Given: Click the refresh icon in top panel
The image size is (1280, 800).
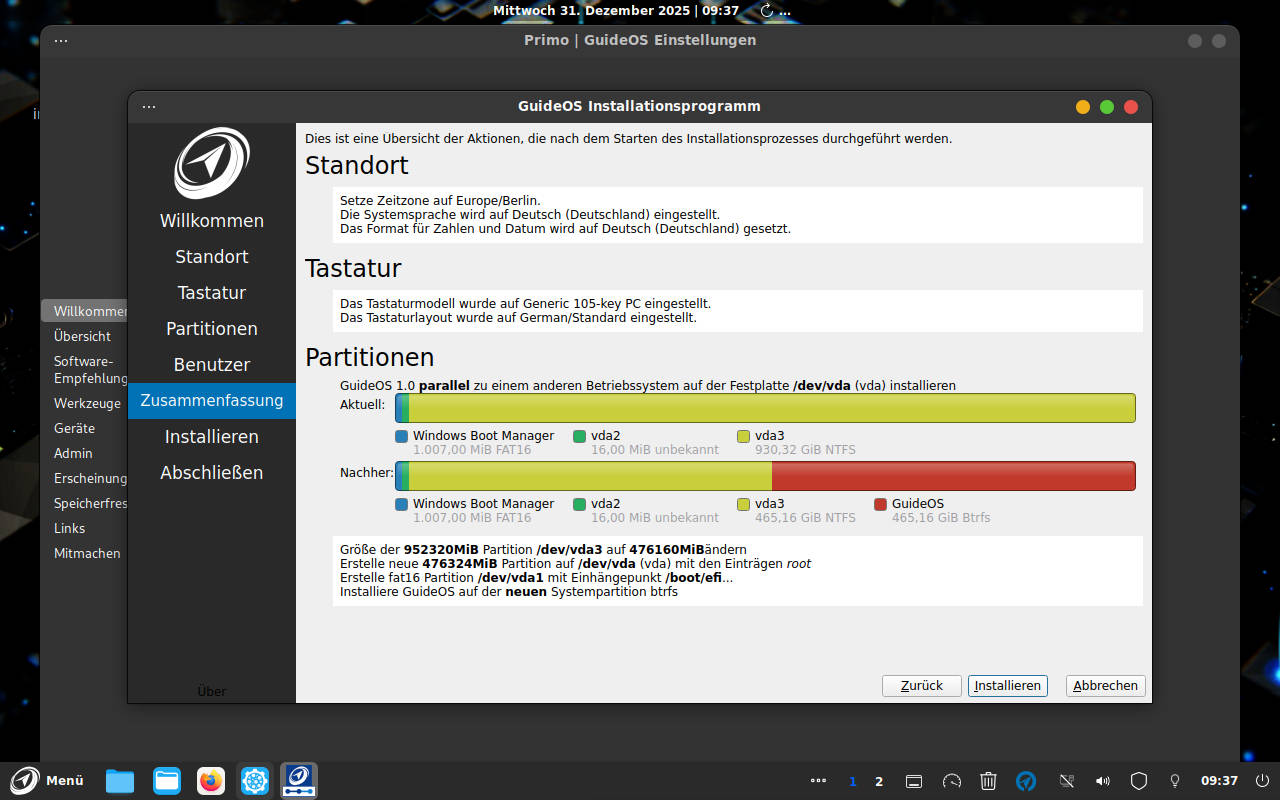Looking at the screenshot, I should (767, 10).
